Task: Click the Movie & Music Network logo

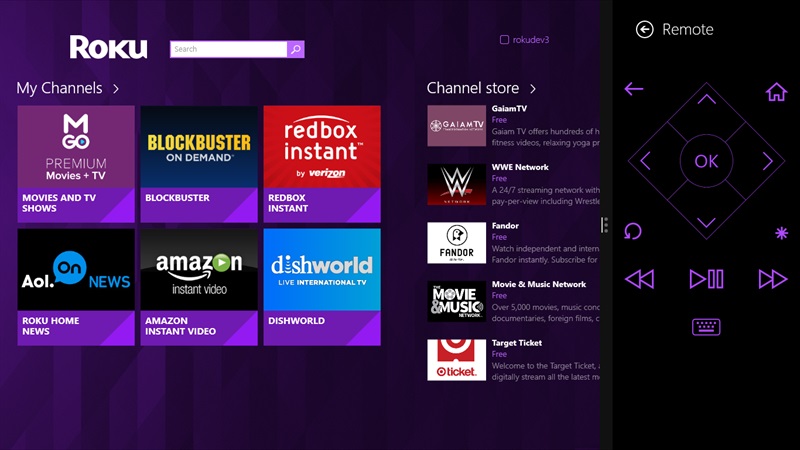Action: pyautogui.click(x=457, y=302)
